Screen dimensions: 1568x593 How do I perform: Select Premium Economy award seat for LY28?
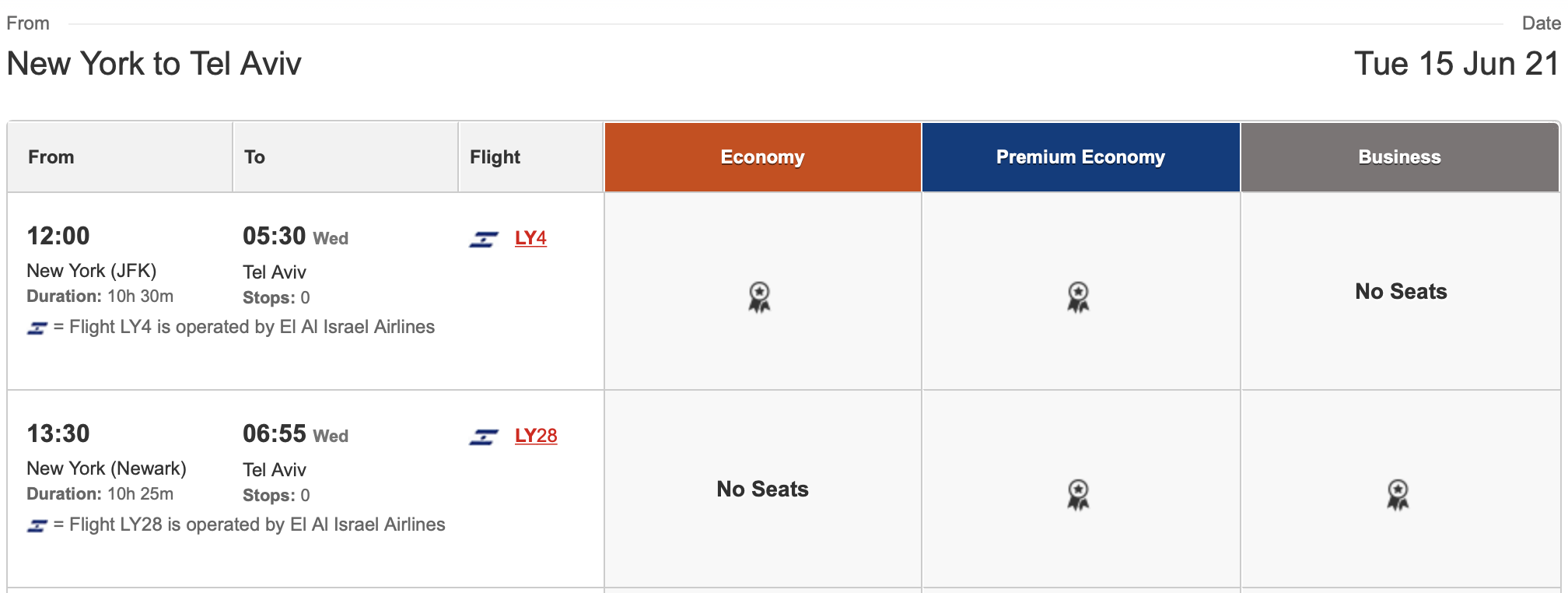1078,495
